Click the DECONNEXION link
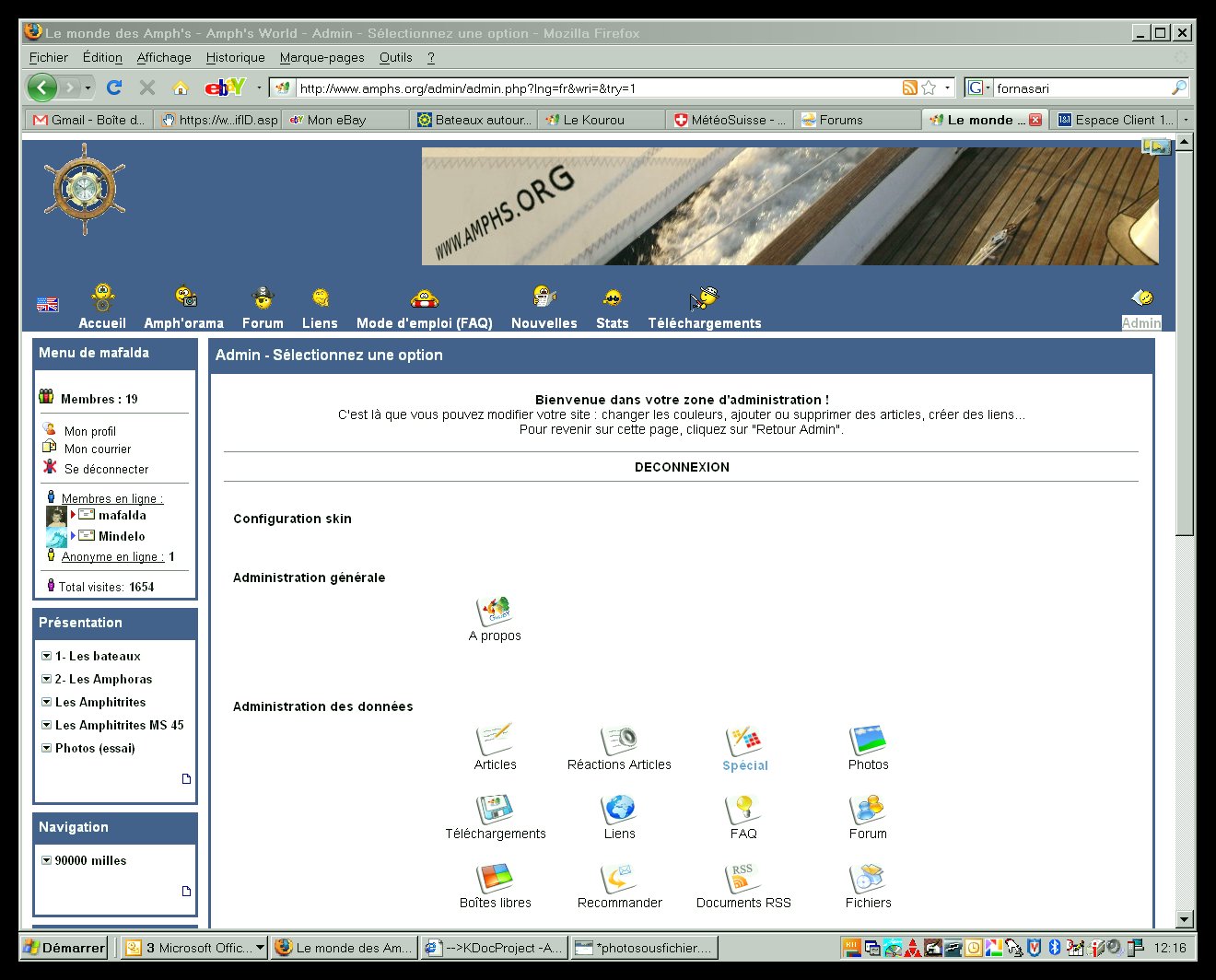Screen dimensions: 1216x980 tap(682, 467)
